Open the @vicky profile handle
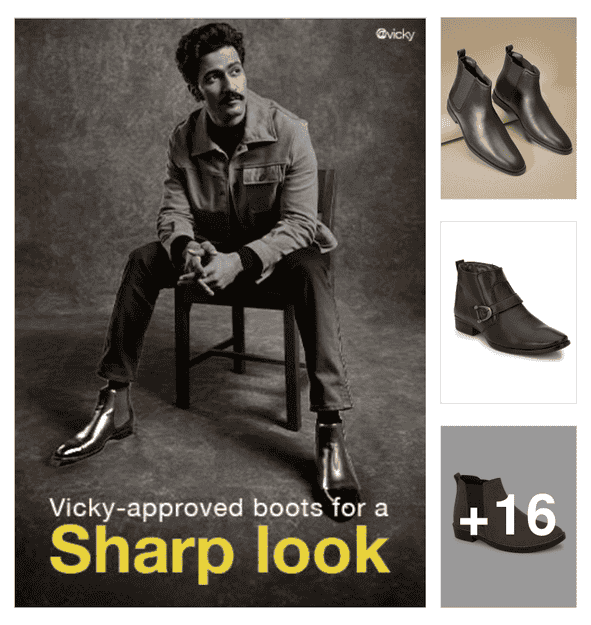 pyautogui.click(x=395, y=35)
